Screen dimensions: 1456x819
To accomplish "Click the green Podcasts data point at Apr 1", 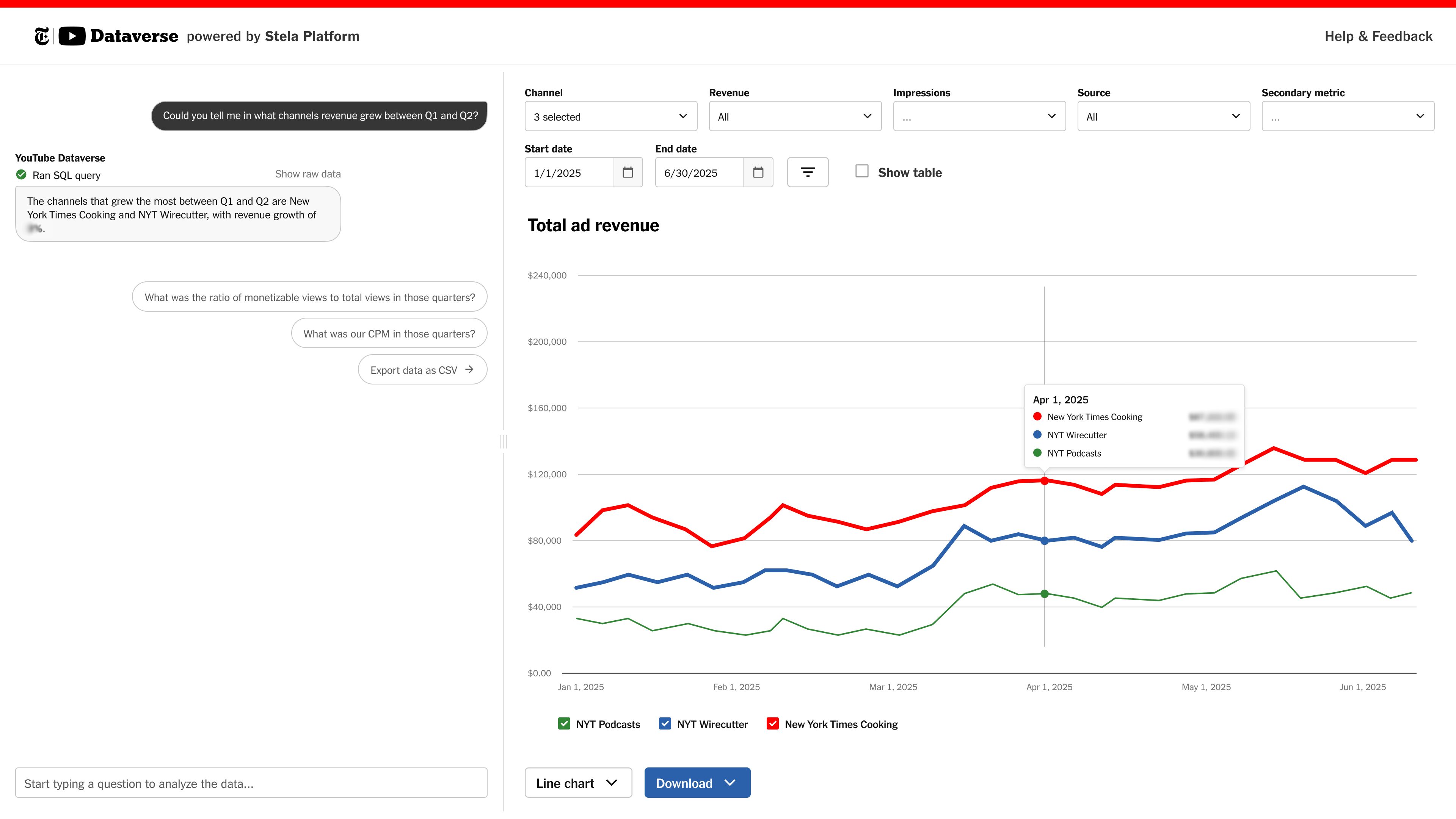I will pyautogui.click(x=1045, y=594).
